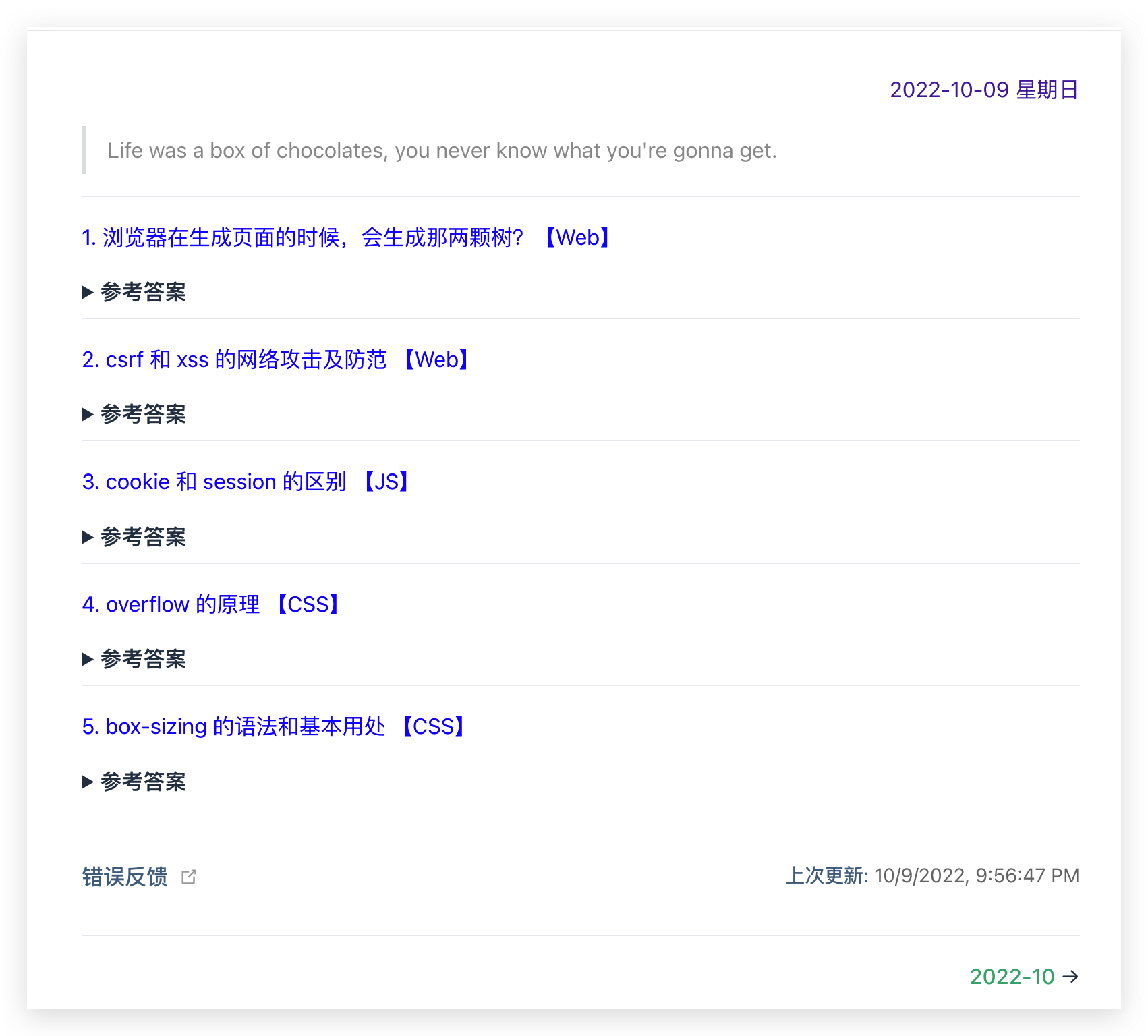Click the Life was a box of chocolates quote
This screenshot has height=1036, width=1148.
(x=442, y=150)
